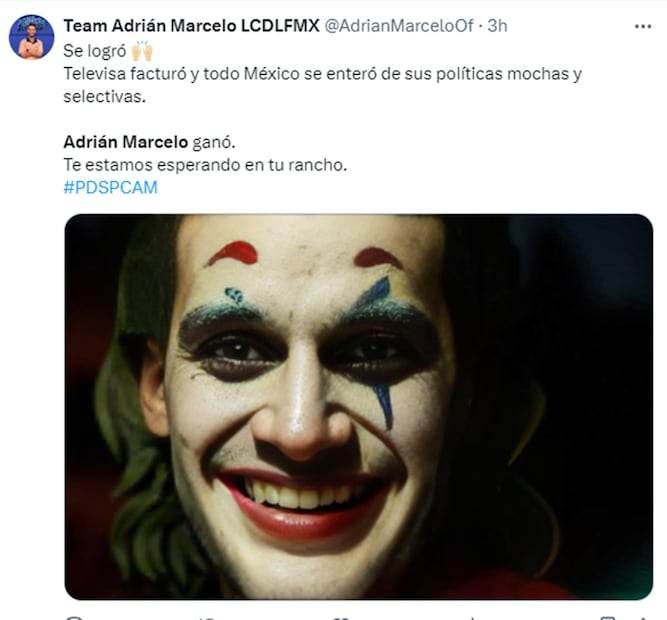This screenshot has width=667, height=620.
Task: Click the repost icon below the image
Action: (207, 617)
